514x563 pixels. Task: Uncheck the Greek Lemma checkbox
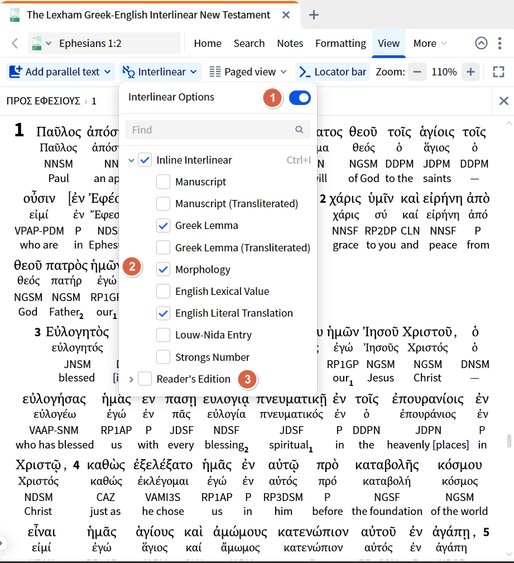163,225
